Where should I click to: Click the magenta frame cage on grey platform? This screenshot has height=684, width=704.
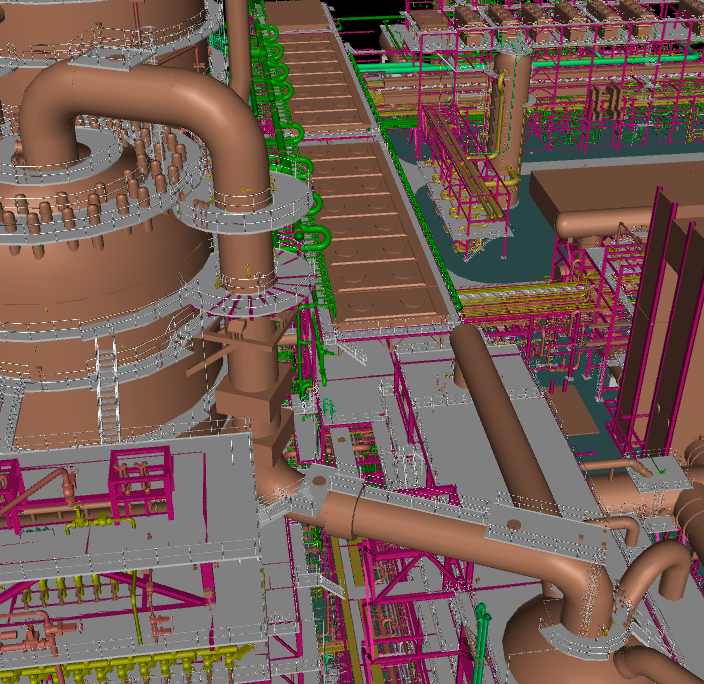pos(141,481)
